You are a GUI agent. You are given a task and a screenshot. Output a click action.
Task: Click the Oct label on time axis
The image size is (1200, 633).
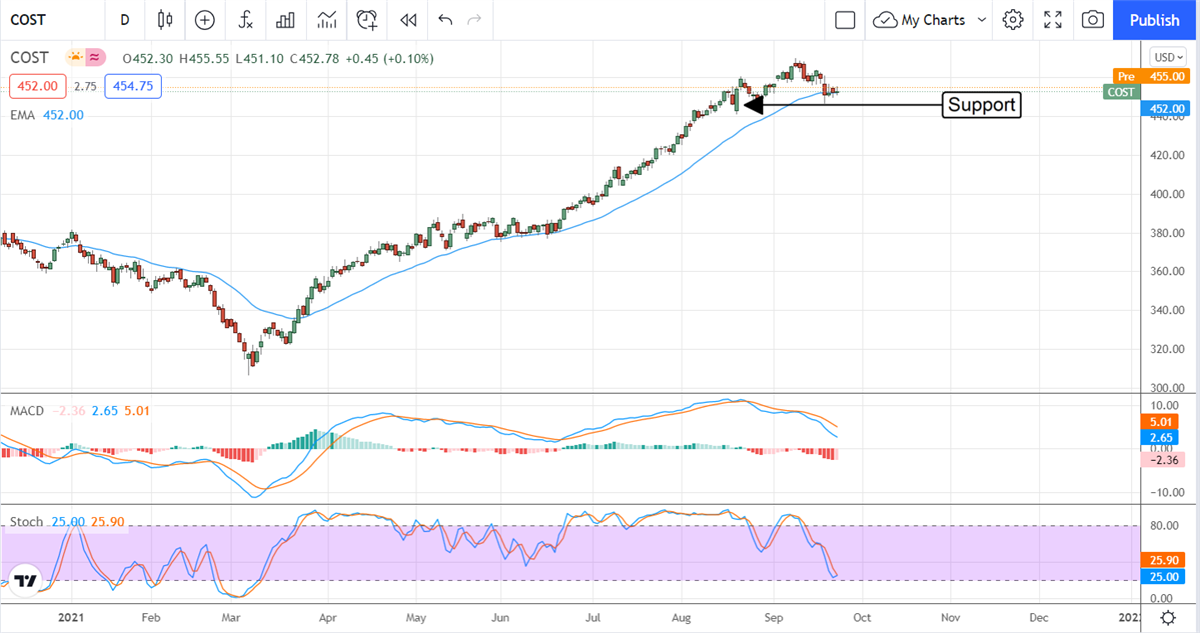point(862,619)
